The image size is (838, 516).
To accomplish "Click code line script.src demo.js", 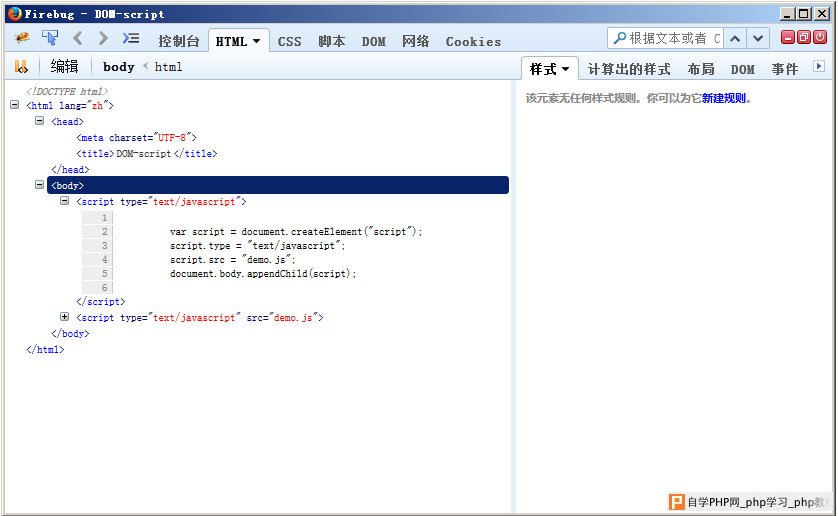I will pos(232,259).
